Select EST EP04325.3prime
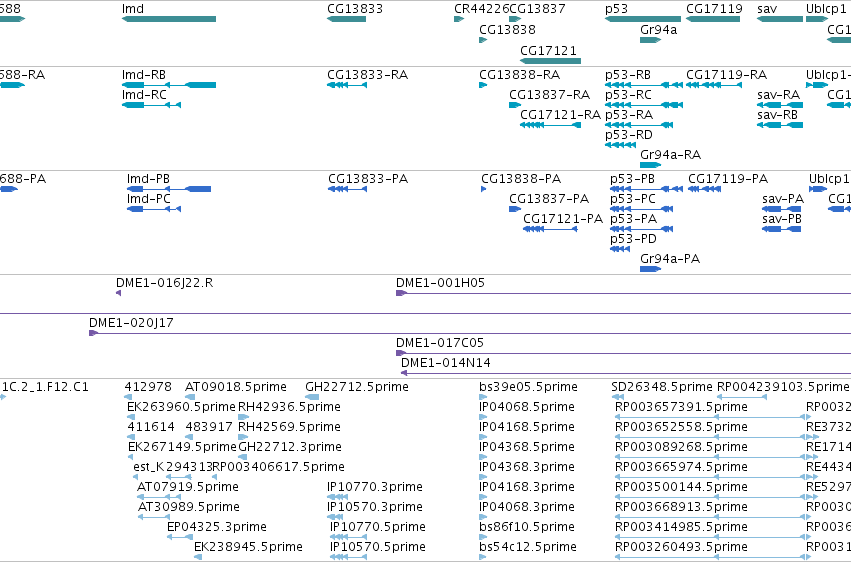This screenshot has height=562, width=851. (180, 538)
